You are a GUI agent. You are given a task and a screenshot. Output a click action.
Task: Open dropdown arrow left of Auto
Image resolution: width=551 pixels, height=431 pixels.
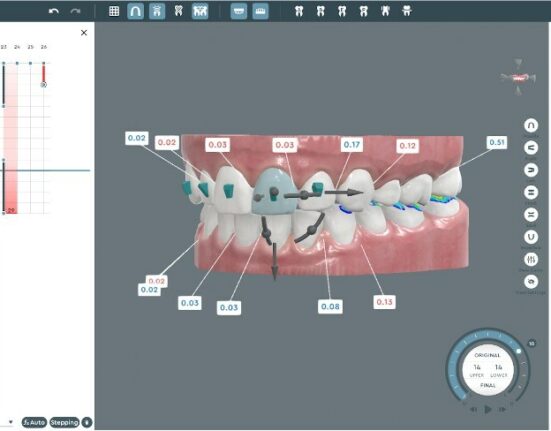pyautogui.click(x=11, y=422)
